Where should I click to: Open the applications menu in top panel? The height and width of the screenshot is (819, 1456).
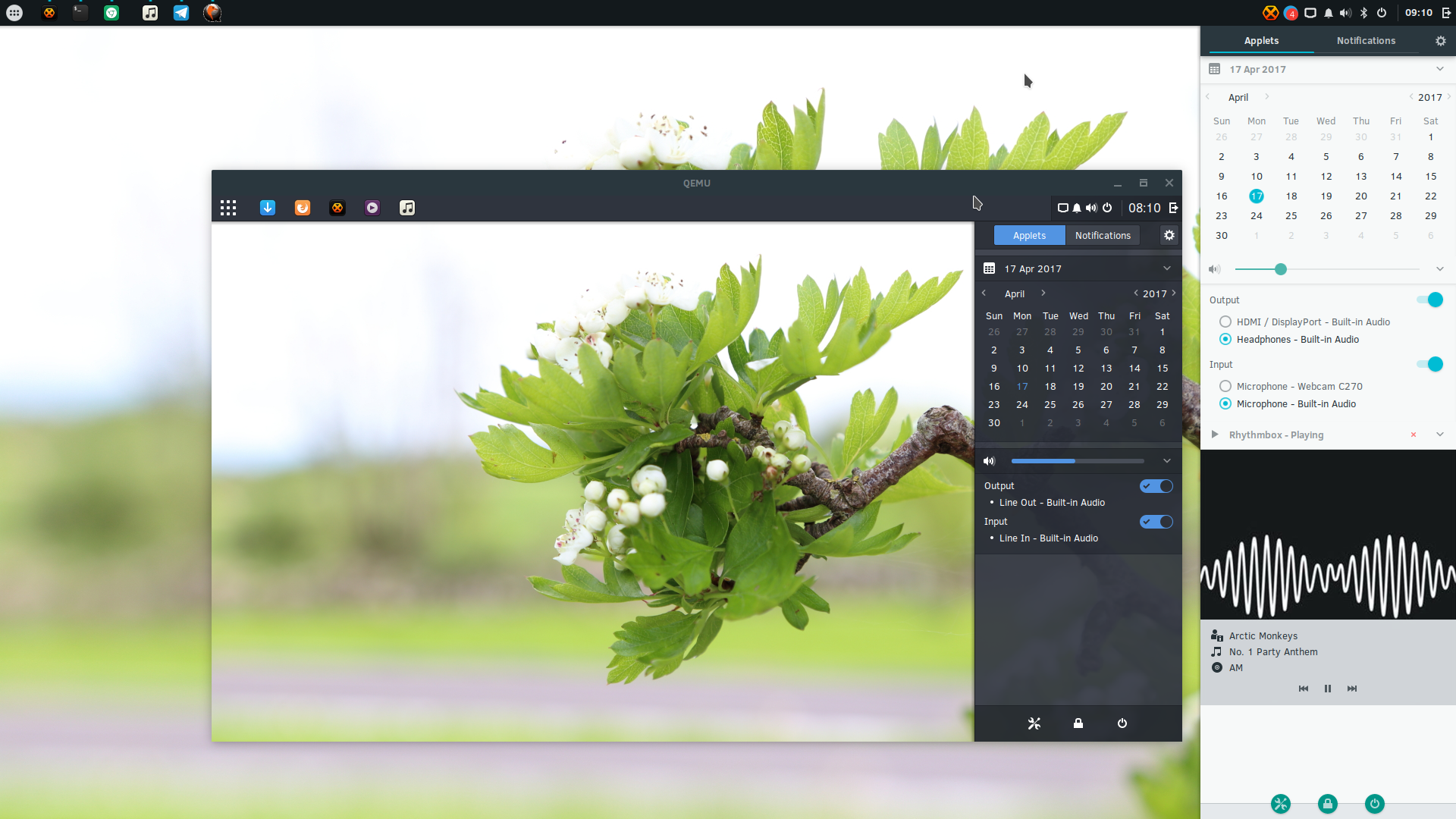coord(14,13)
